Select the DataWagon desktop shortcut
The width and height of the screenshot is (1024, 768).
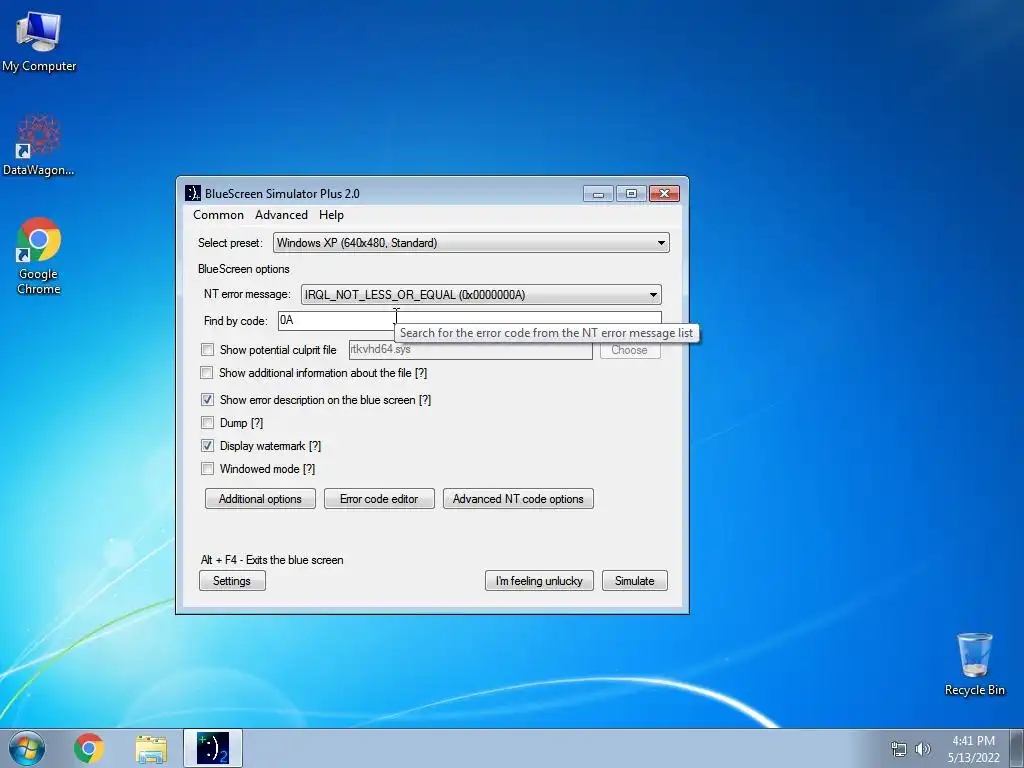click(x=39, y=145)
